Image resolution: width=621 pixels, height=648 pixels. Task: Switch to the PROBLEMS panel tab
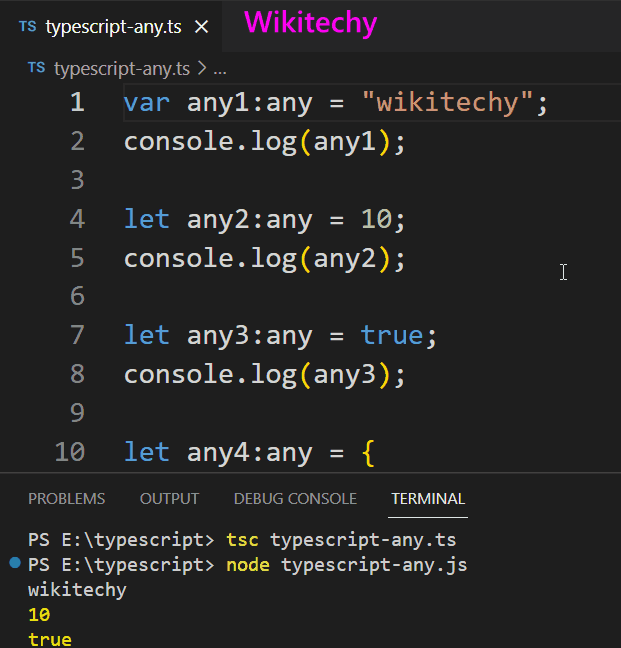[x=66, y=498]
